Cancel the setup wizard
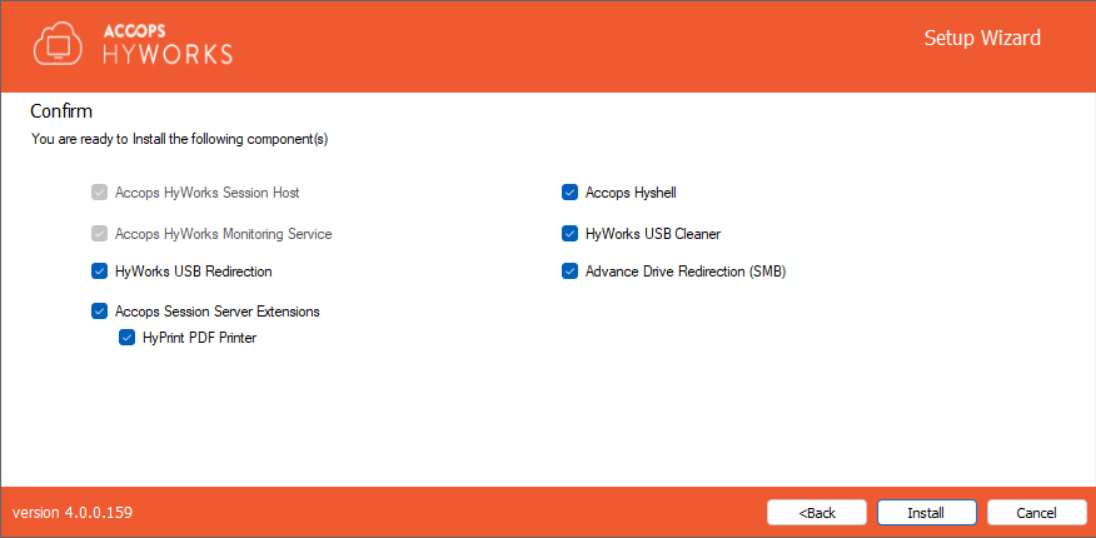This screenshot has width=1096, height=538. (1036, 513)
